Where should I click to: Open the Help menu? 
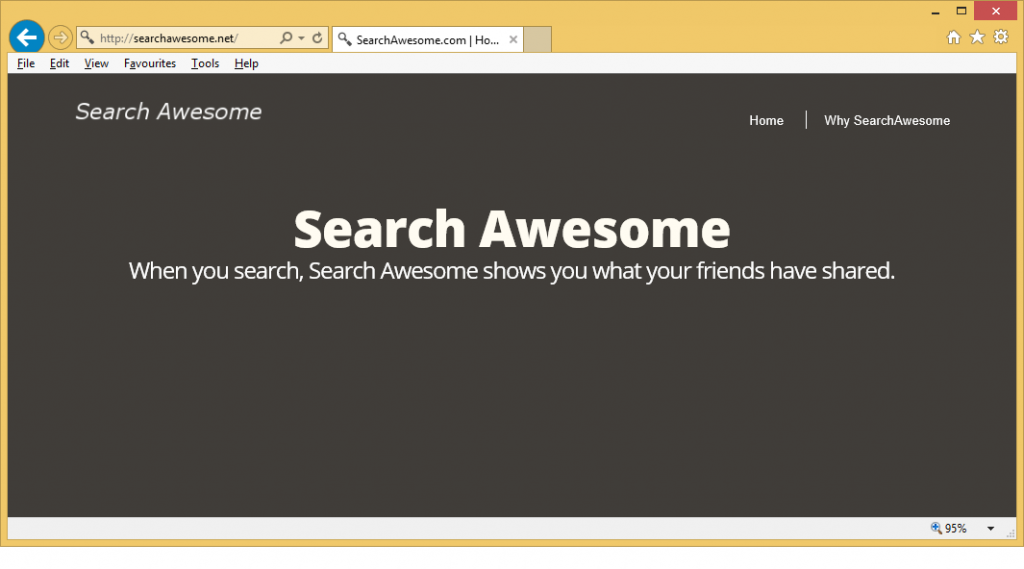point(246,63)
